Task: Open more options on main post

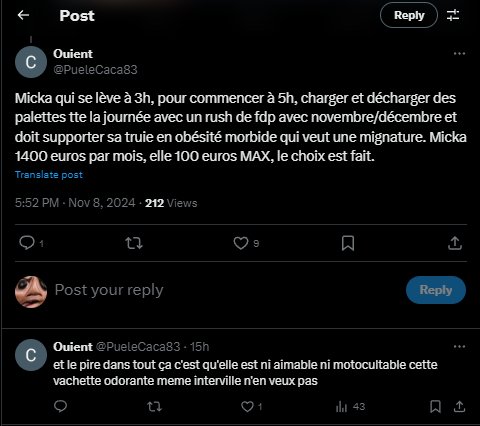Action: tap(459, 54)
